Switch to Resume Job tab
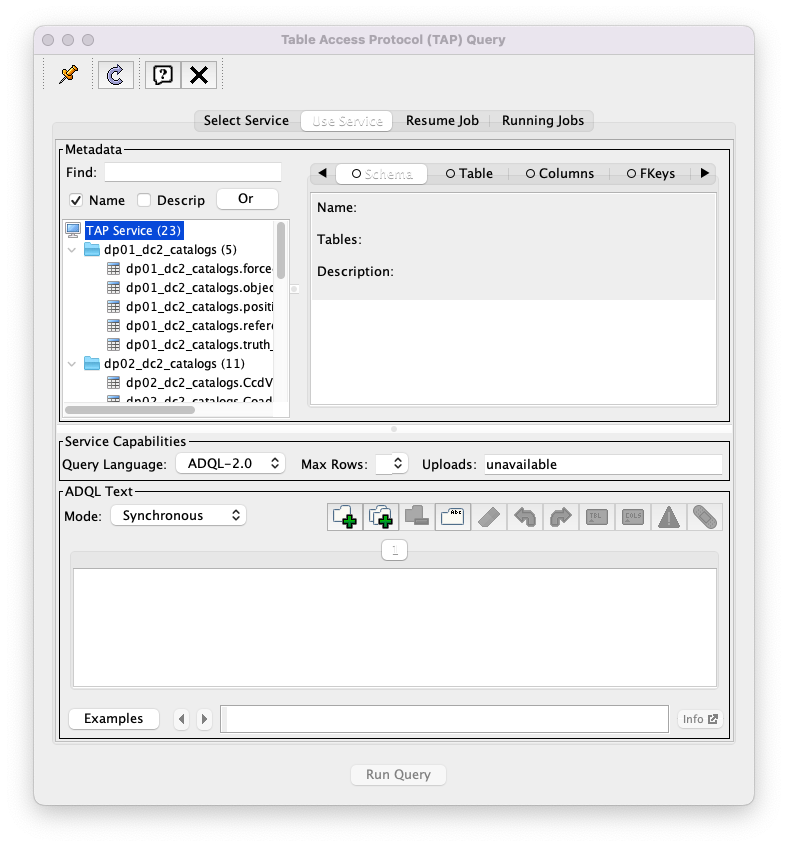 [x=442, y=120]
